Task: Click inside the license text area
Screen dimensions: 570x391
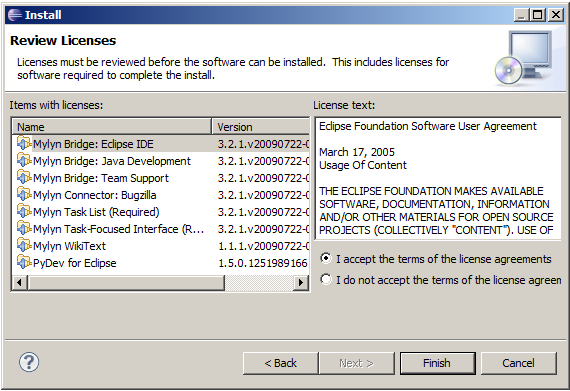Action: coord(438,178)
